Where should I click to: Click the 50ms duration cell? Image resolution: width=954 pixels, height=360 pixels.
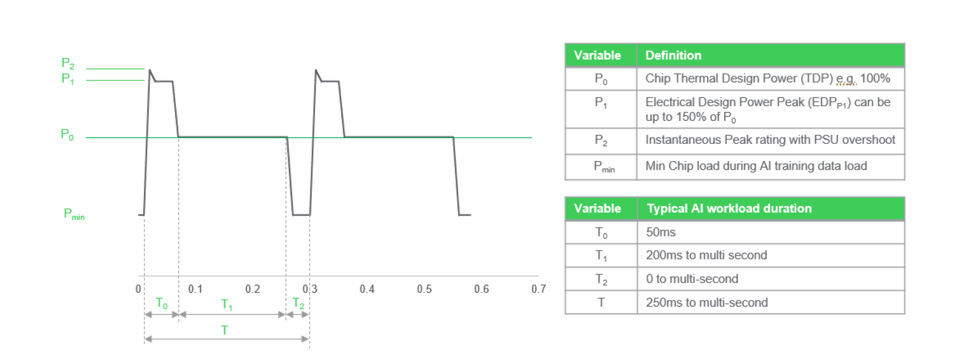click(x=771, y=232)
